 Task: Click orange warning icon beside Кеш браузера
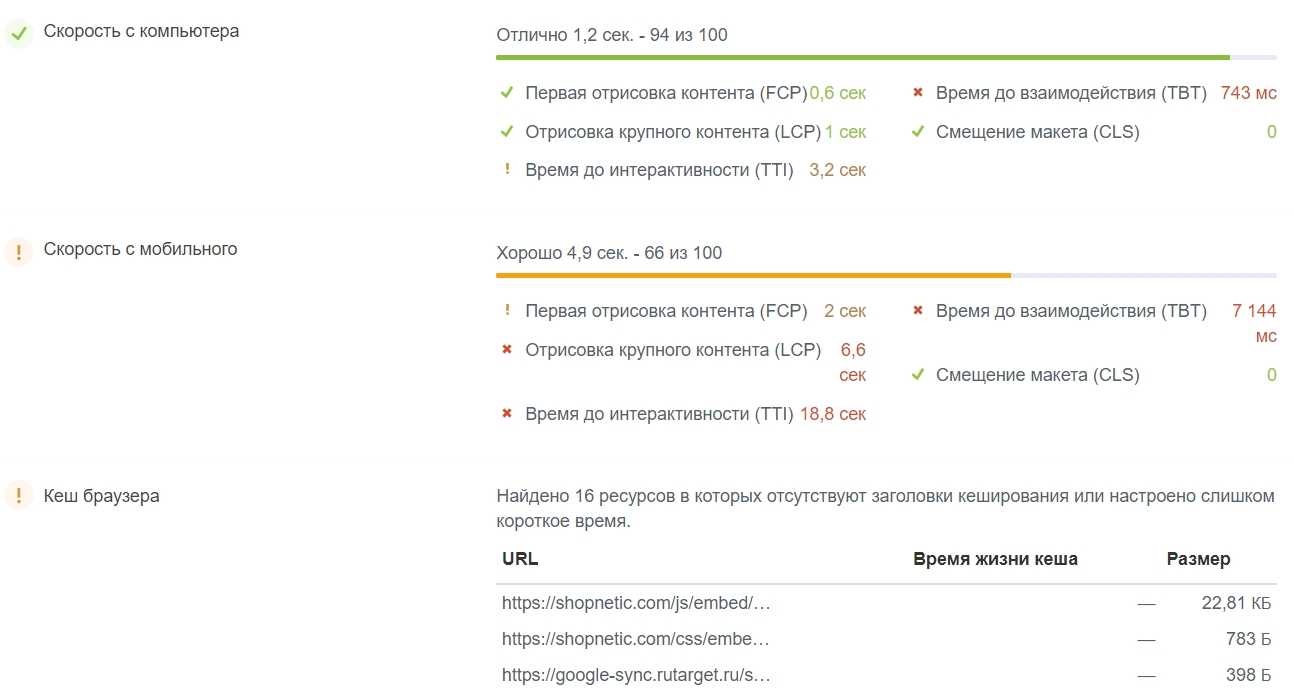coord(18,496)
